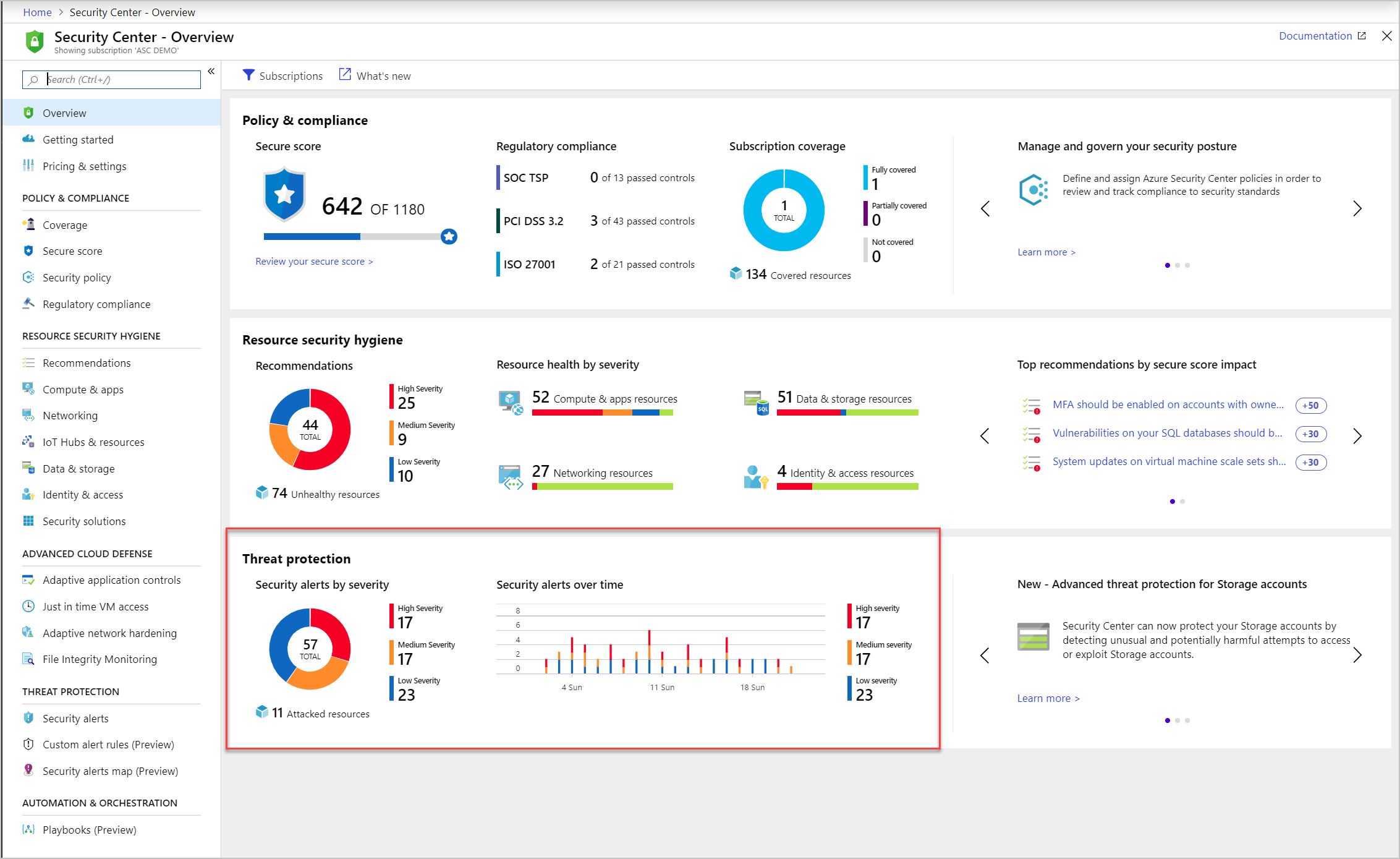Open the Overview menu item
This screenshot has width=1400, height=859.
tap(111, 113)
